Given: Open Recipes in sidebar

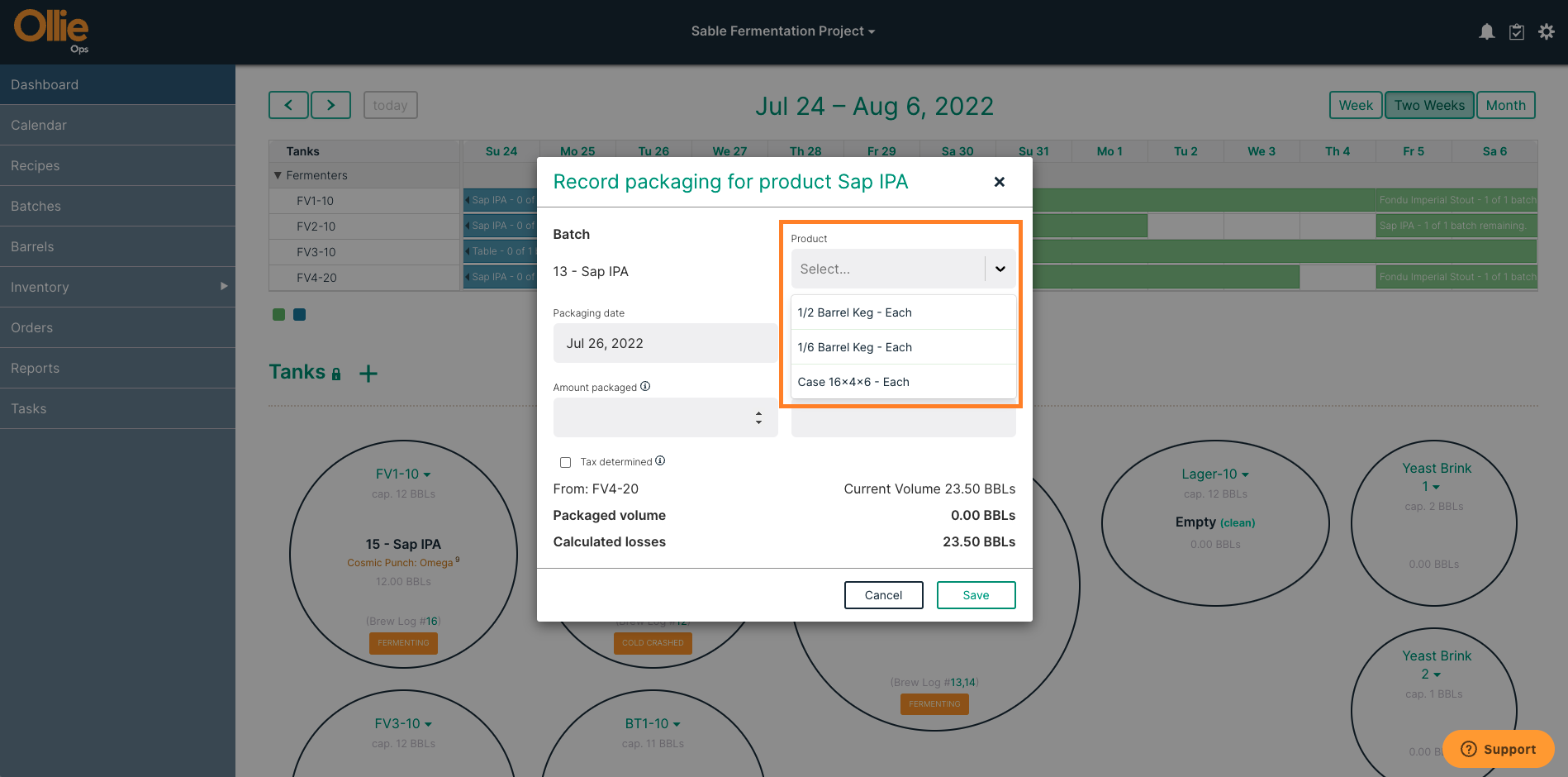Looking at the screenshot, I should coord(117,165).
